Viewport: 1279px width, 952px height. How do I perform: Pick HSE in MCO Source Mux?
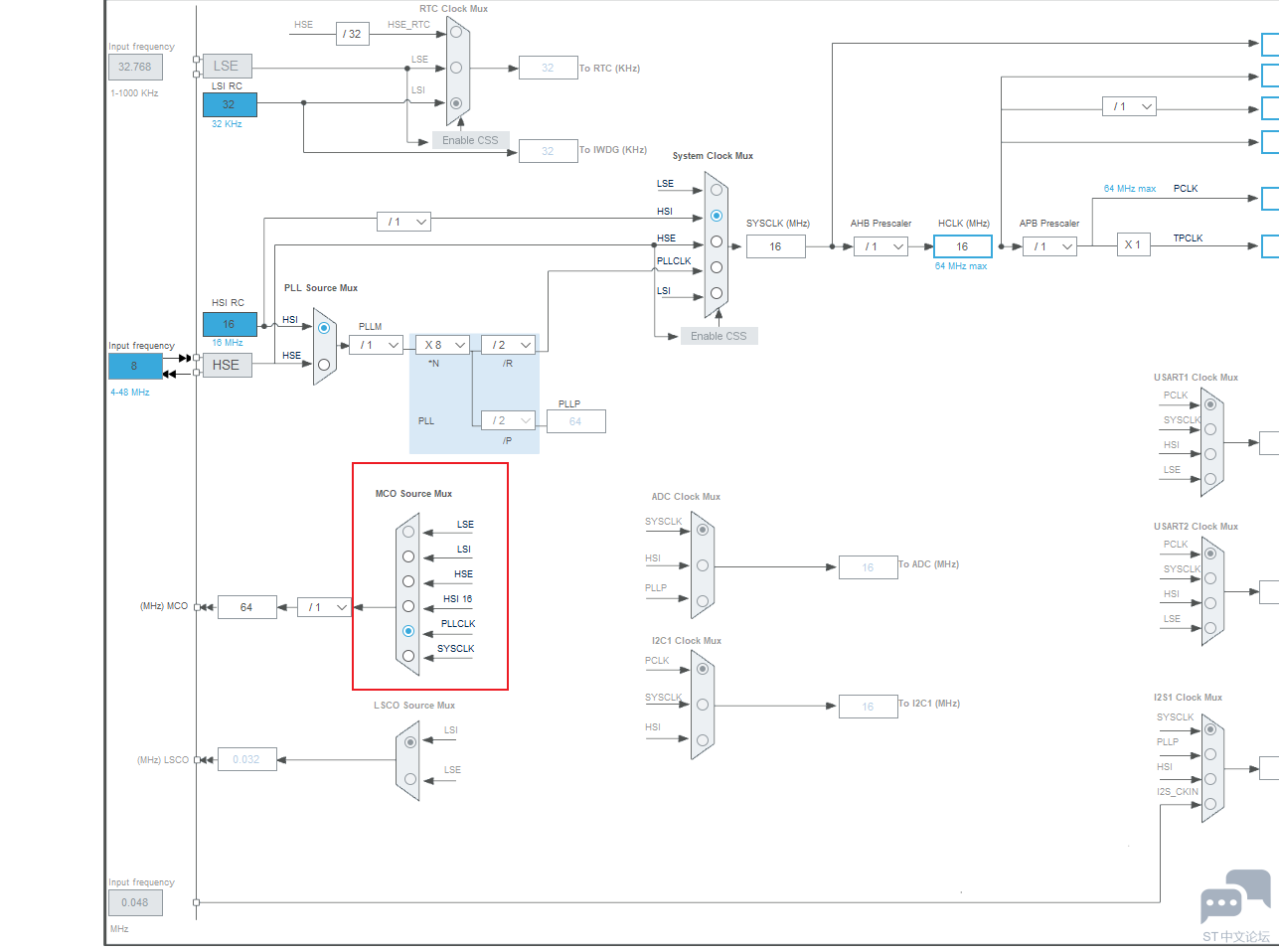(x=408, y=581)
